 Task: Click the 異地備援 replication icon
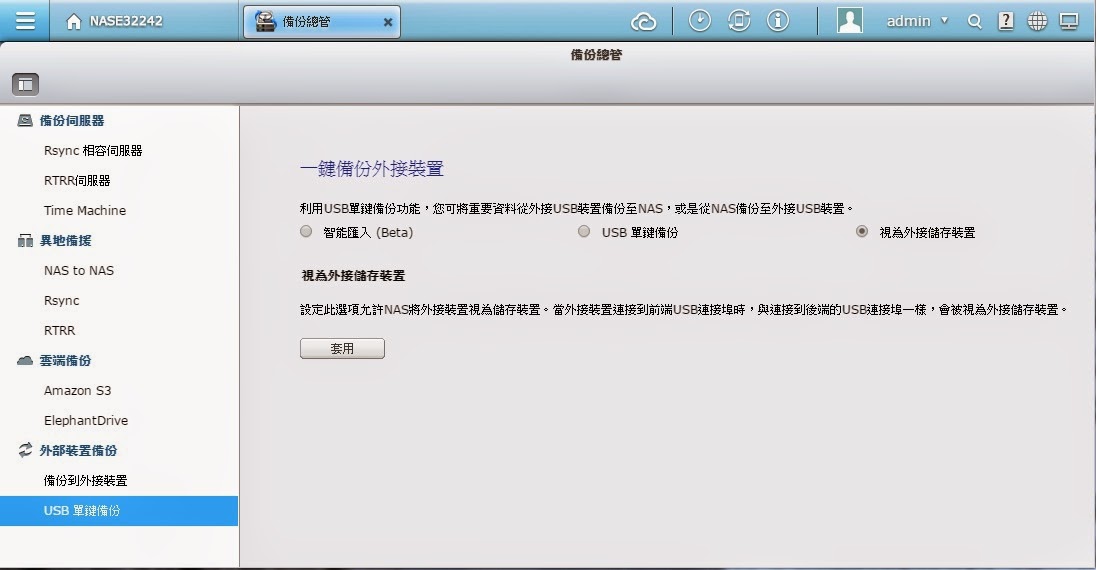point(25,241)
